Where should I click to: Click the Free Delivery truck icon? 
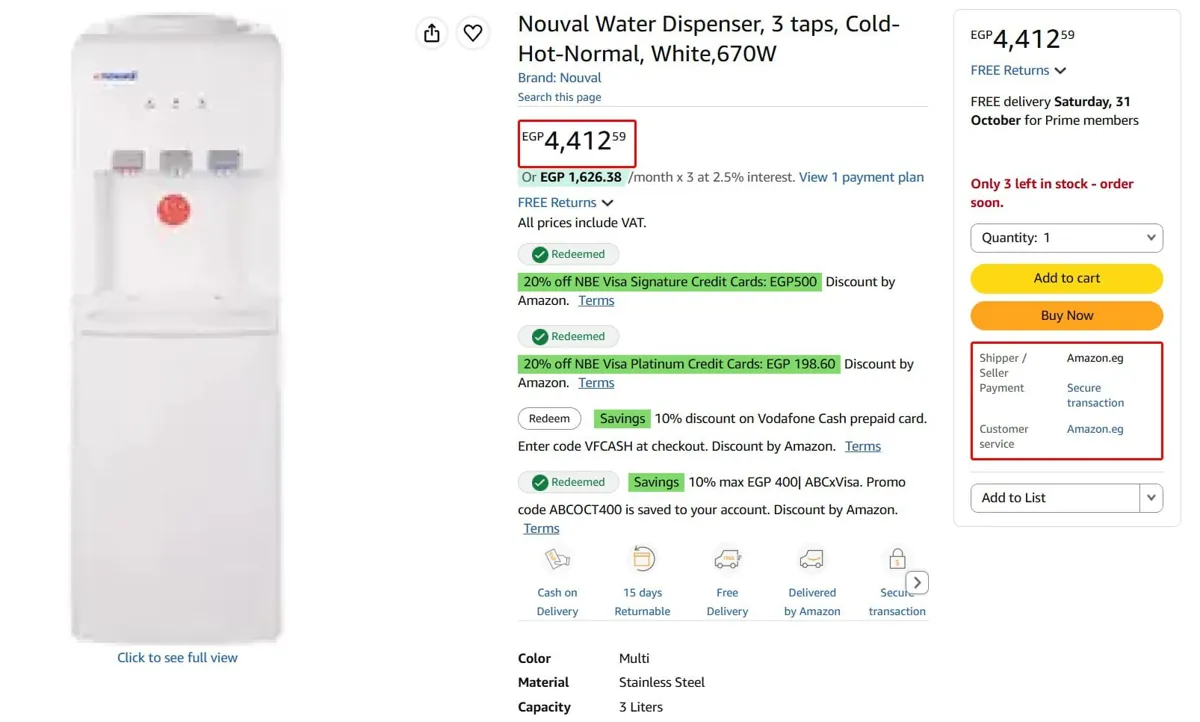(x=727, y=559)
